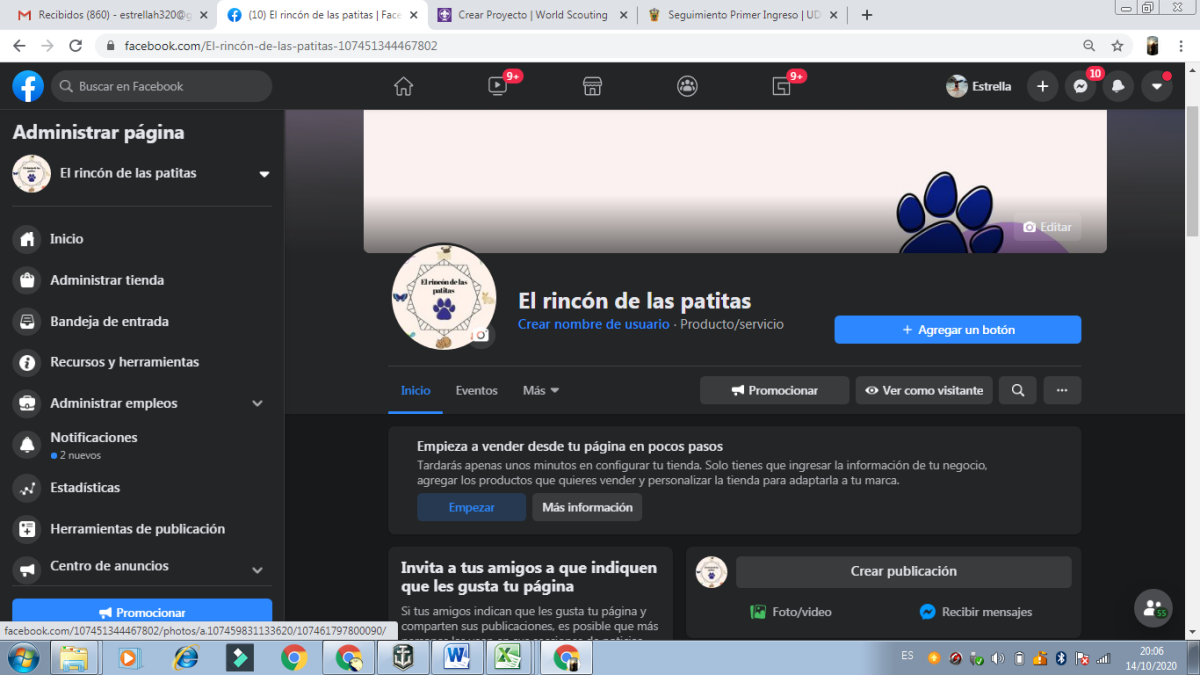Toggle Ver como visitante view
Image resolution: width=1200 pixels, height=675 pixels.
(923, 390)
